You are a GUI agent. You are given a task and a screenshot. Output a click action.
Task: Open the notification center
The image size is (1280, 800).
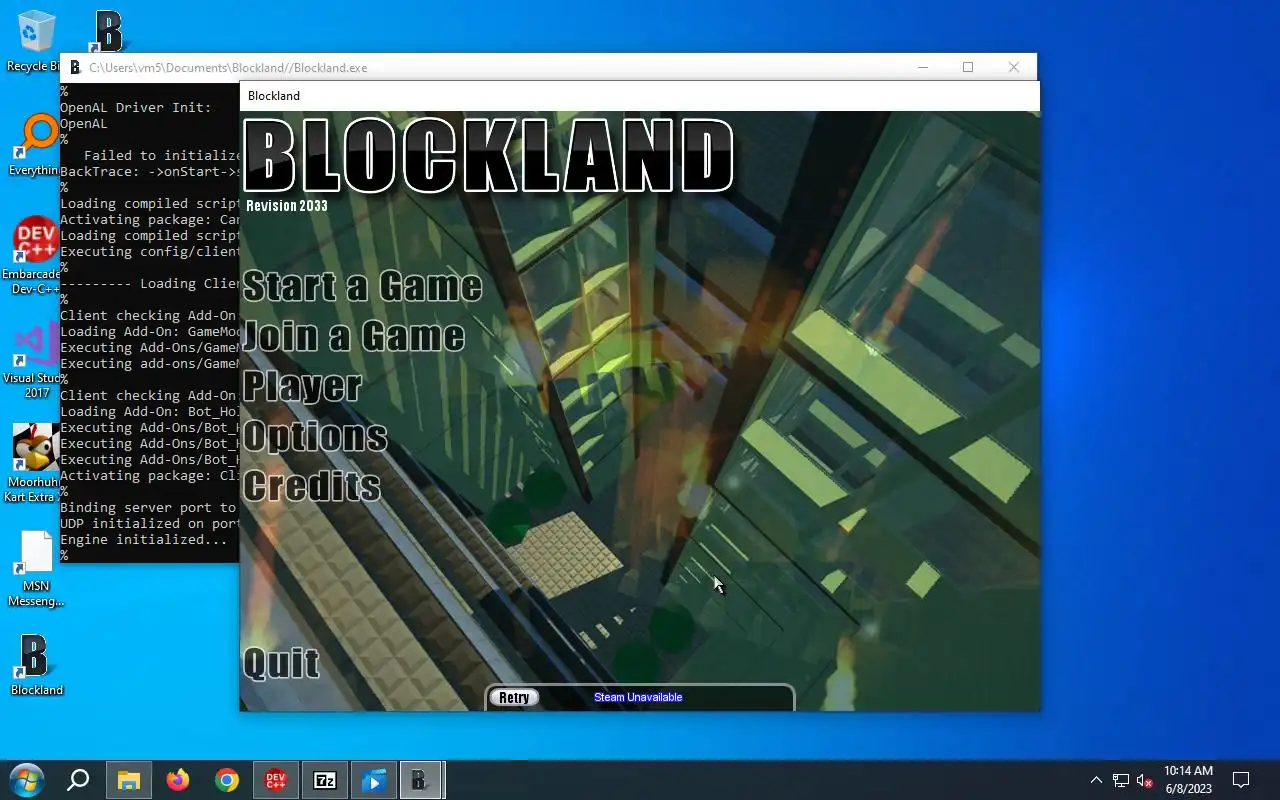coord(1241,780)
